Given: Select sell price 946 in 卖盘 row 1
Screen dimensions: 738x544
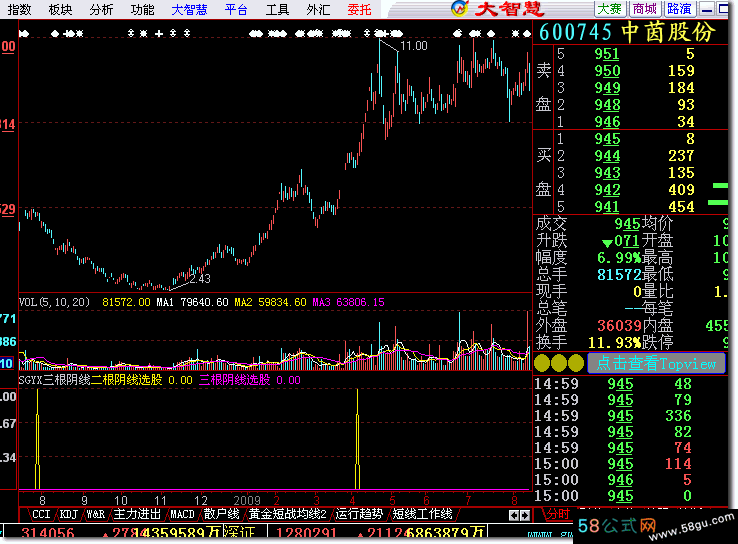Looking at the screenshot, I should click(607, 122).
